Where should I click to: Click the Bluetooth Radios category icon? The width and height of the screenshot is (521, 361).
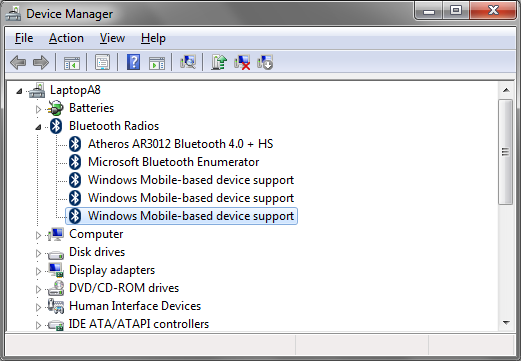pyautogui.click(x=56, y=126)
